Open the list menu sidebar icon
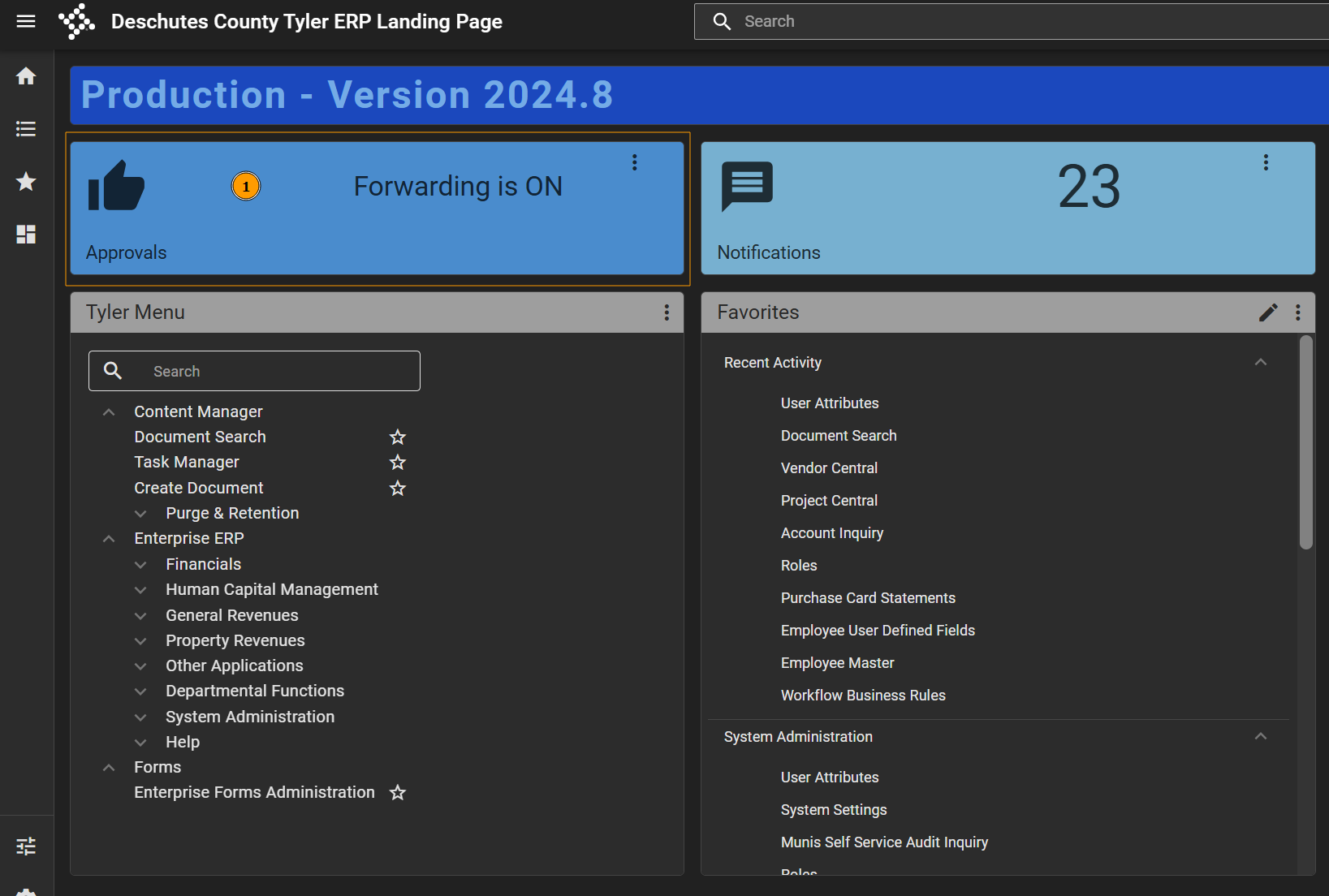The height and width of the screenshot is (896, 1329). [x=26, y=129]
